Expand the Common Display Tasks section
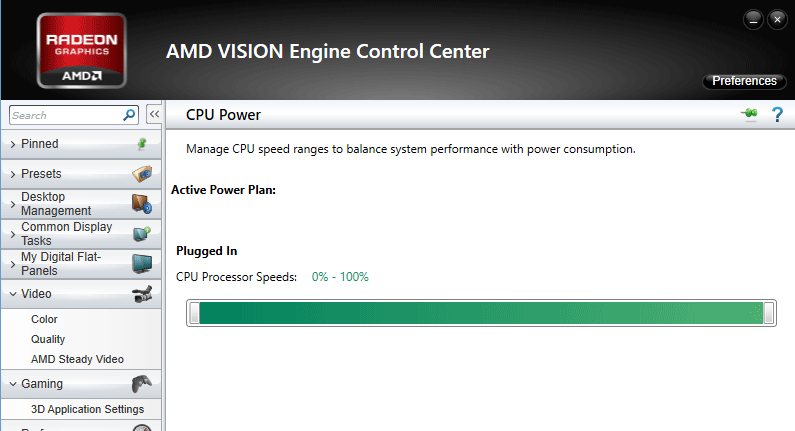The image size is (795, 431). pyautogui.click(x=81, y=234)
